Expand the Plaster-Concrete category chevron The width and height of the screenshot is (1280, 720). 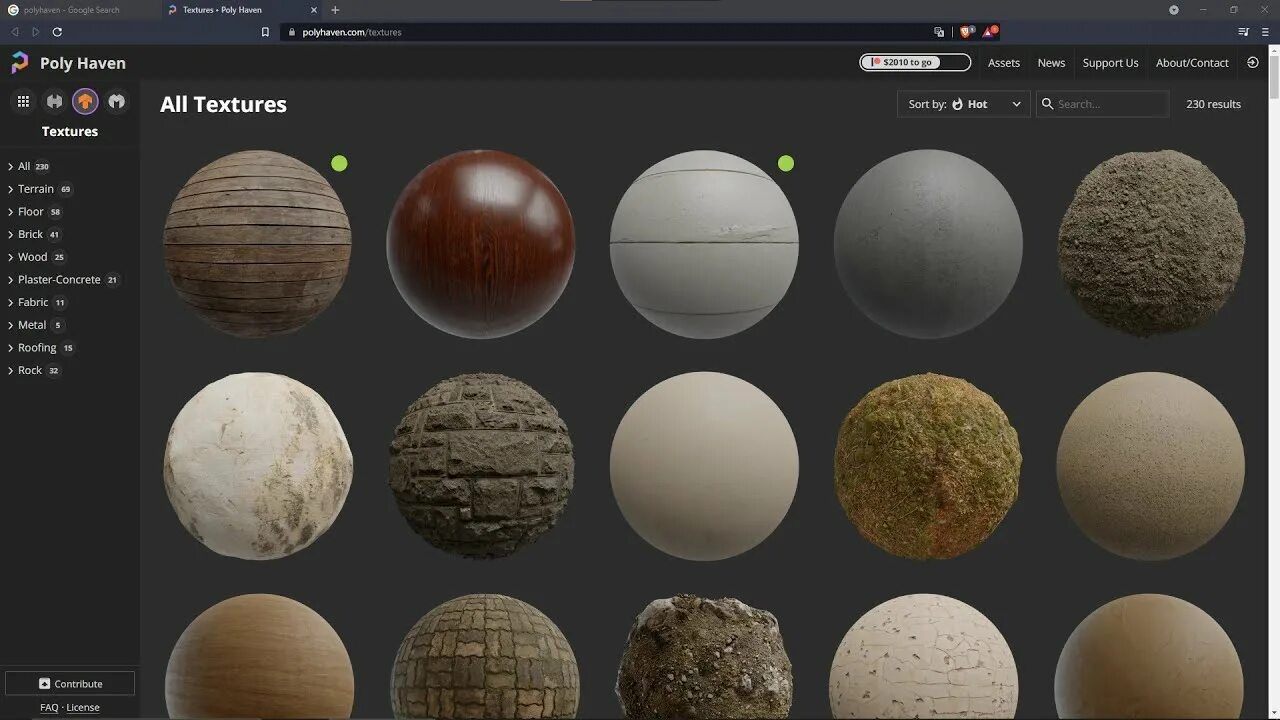pyautogui.click(x=10, y=280)
